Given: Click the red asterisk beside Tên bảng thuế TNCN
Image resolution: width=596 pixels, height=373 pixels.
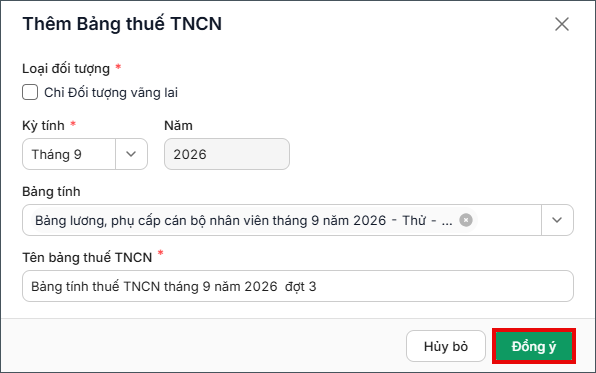Looking at the screenshot, I should click(x=160, y=253).
